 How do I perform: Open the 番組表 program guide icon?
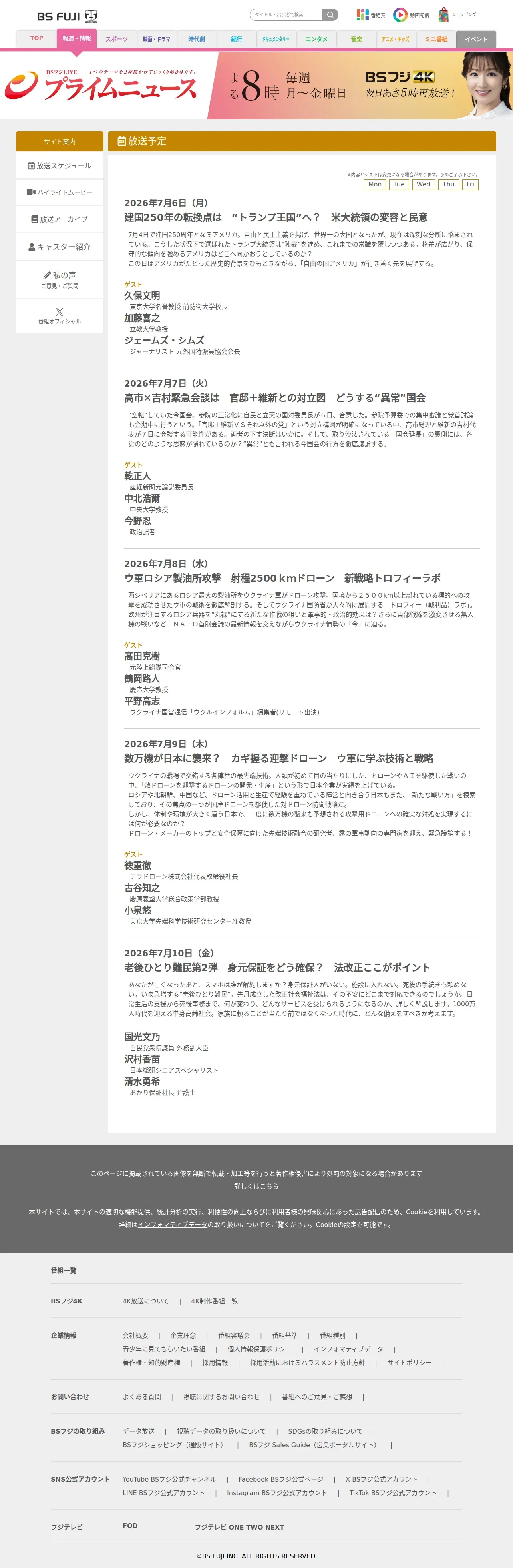(x=371, y=15)
